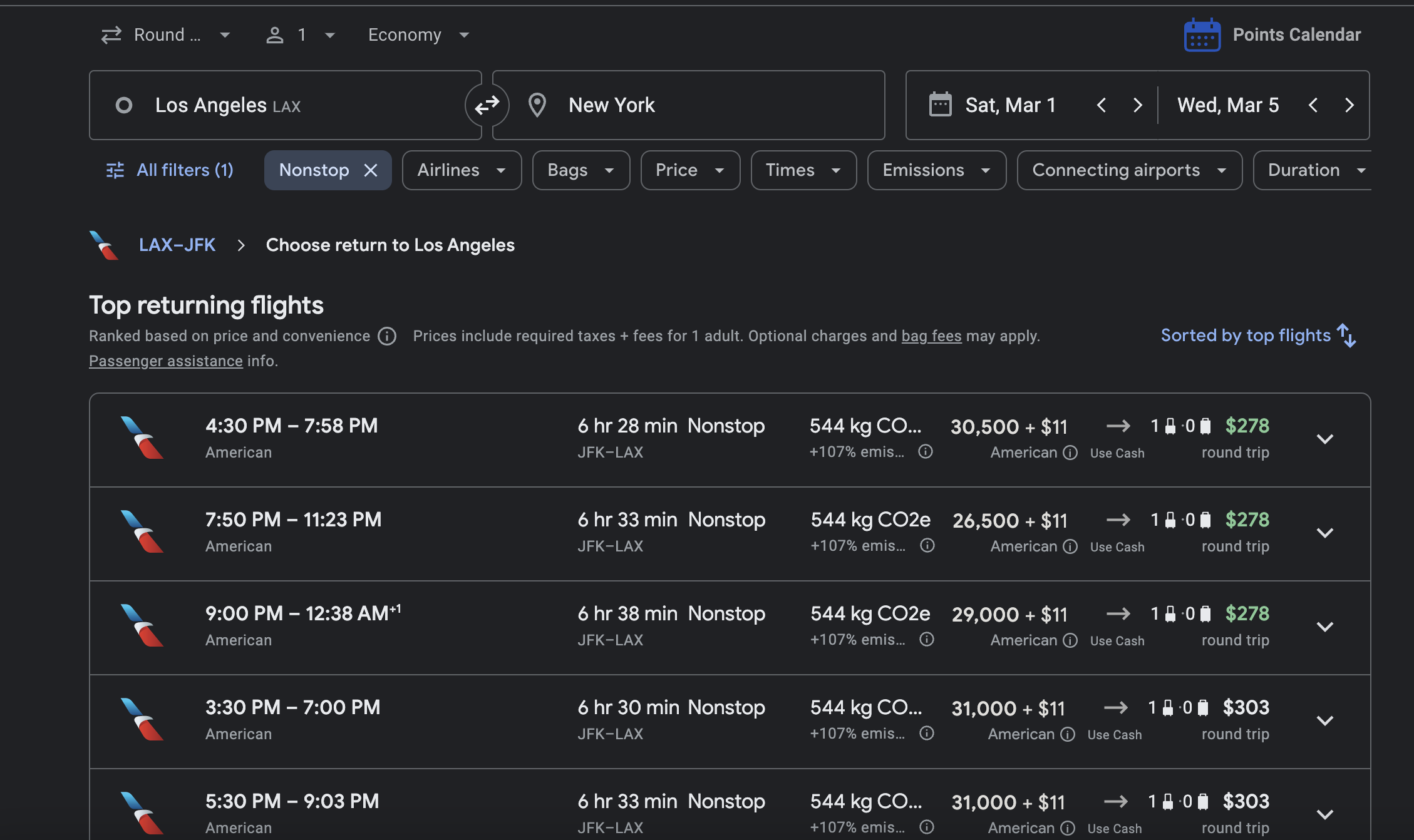Expand the 3:30 PM – 7:00 PM flight
This screenshot has height=840, width=1414.
pyautogui.click(x=1325, y=721)
